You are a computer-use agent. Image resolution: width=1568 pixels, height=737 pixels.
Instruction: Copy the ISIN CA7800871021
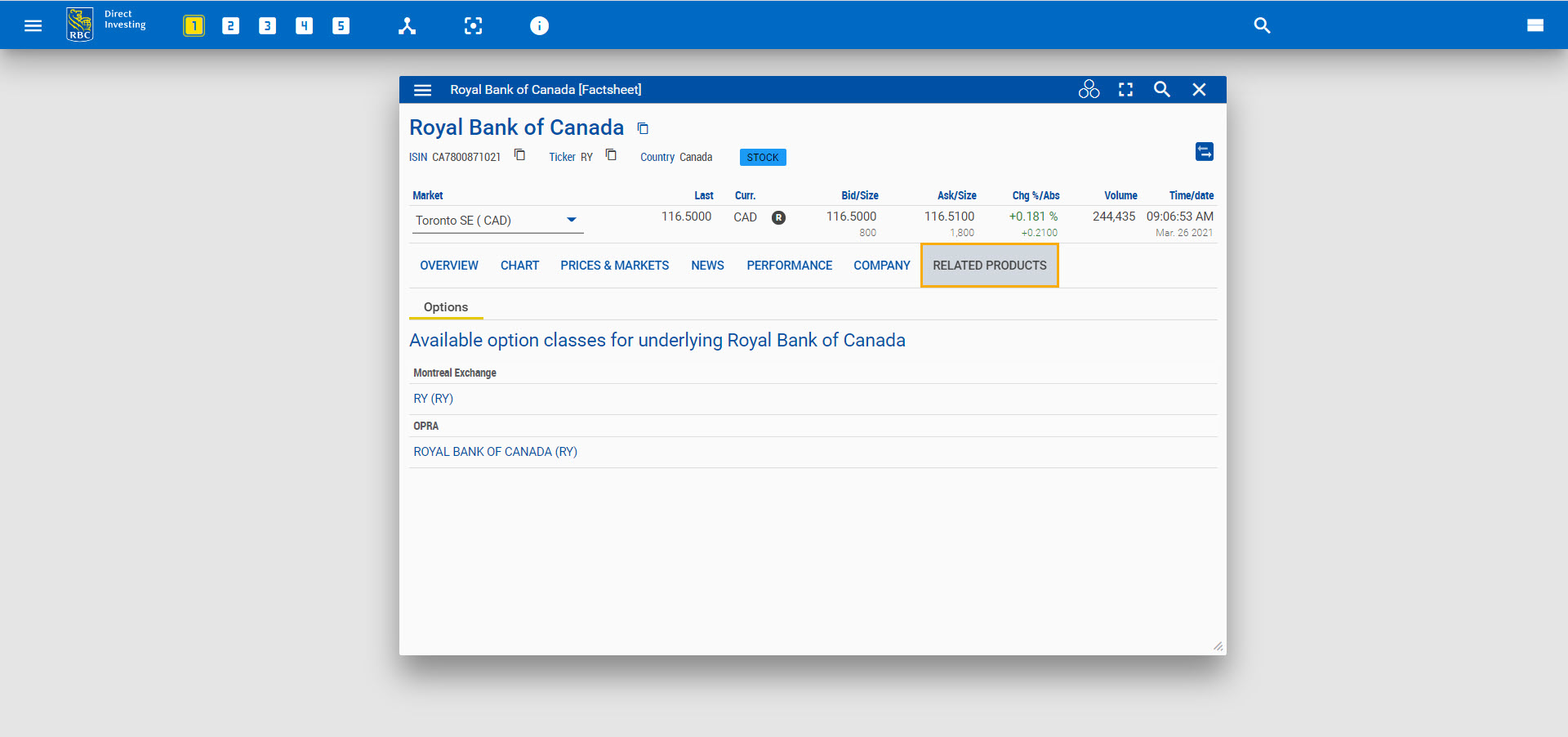pyautogui.click(x=519, y=155)
